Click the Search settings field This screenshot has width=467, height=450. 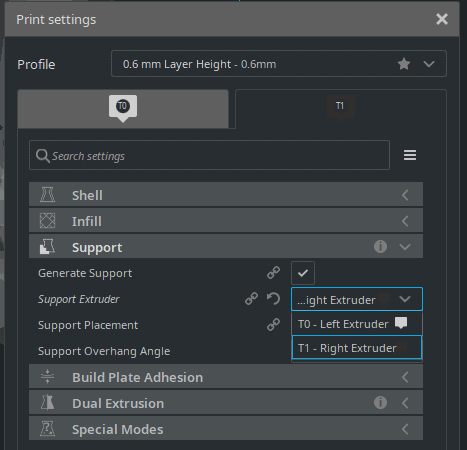tap(209, 155)
